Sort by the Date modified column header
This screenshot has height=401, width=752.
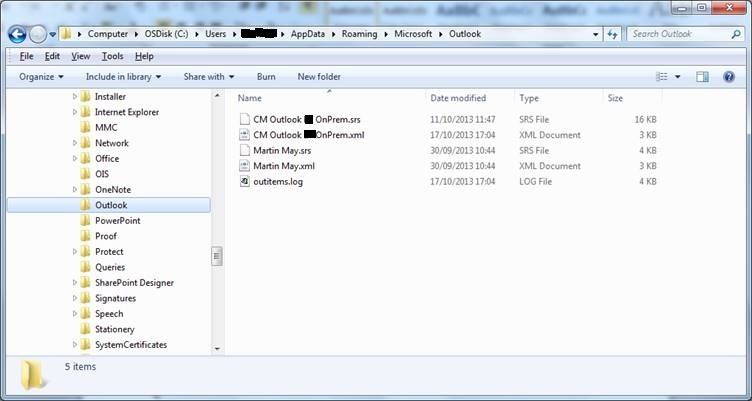pyautogui.click(x=458, y=98)
